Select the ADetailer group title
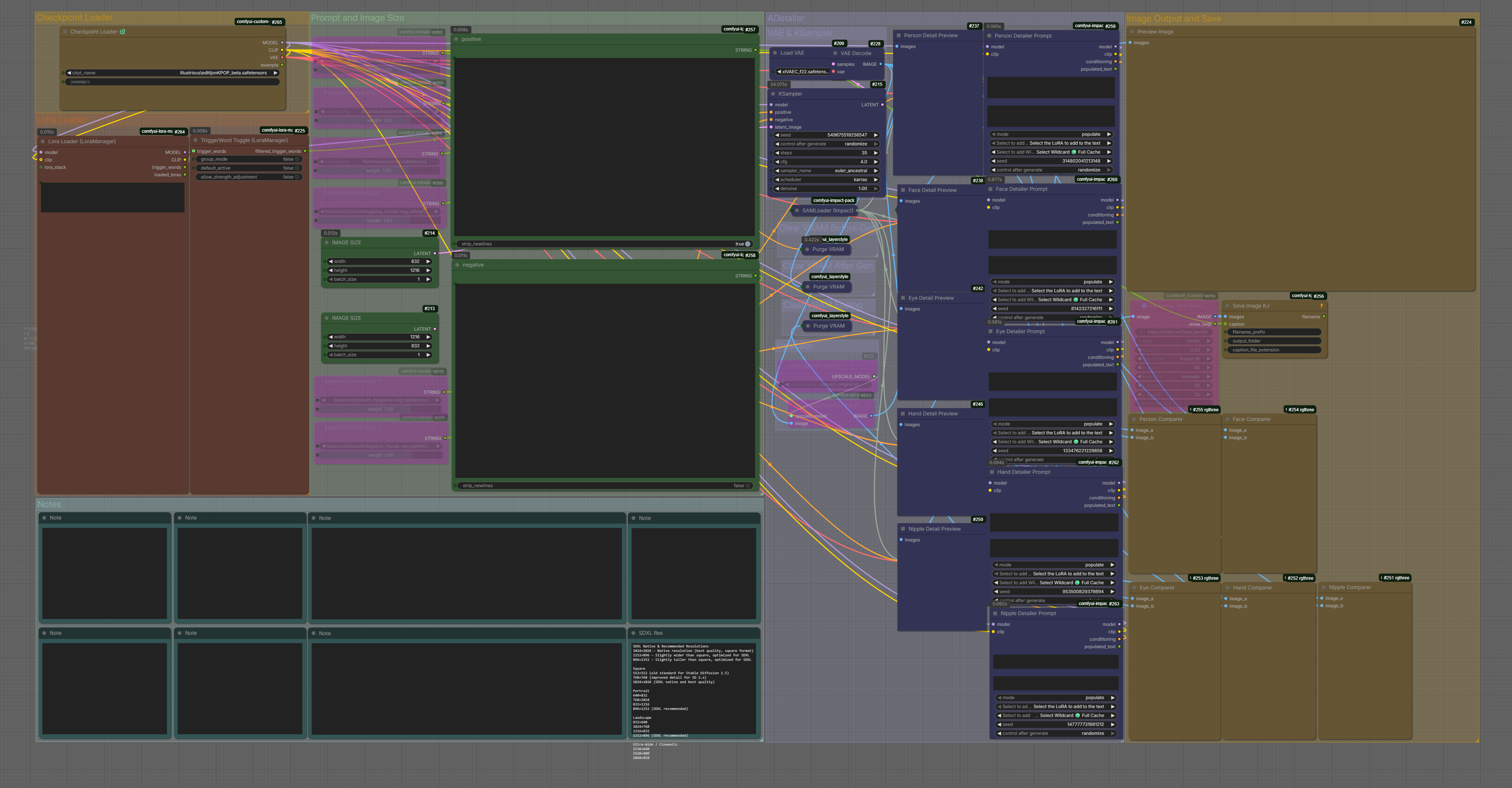This screenshot has width=1512, height=788. click(786, 18)
